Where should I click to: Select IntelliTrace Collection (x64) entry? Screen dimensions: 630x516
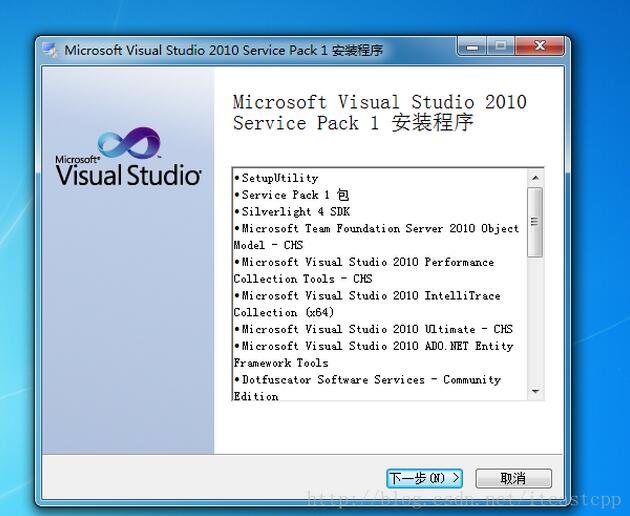(367, 304)
